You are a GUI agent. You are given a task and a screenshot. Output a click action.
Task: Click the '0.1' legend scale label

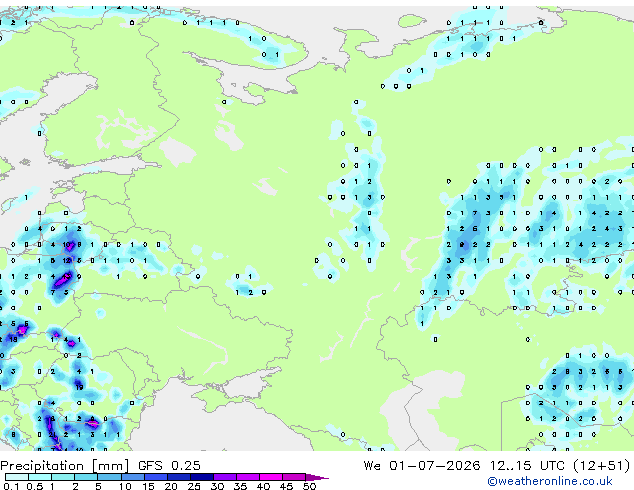(x=11, y=486)
